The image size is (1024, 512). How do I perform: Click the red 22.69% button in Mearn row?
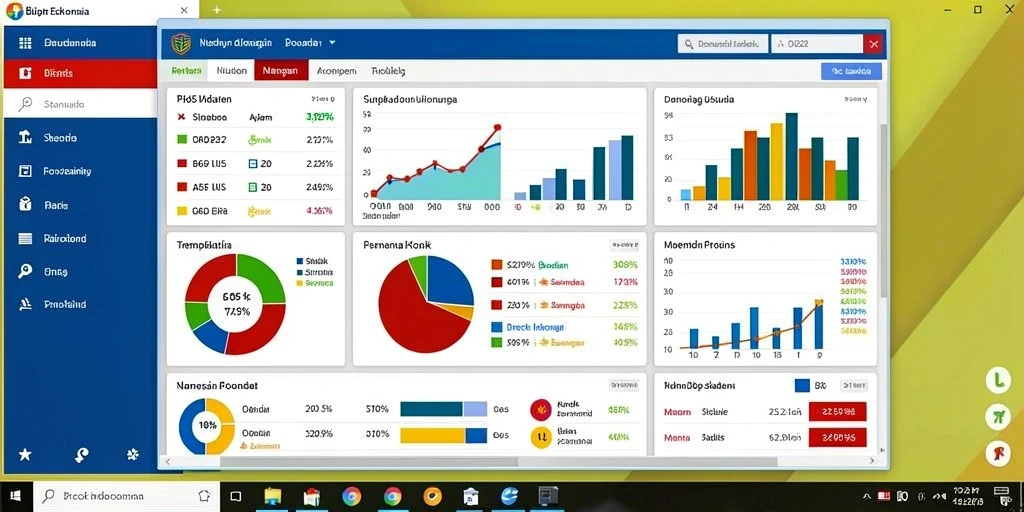point(837,412)
